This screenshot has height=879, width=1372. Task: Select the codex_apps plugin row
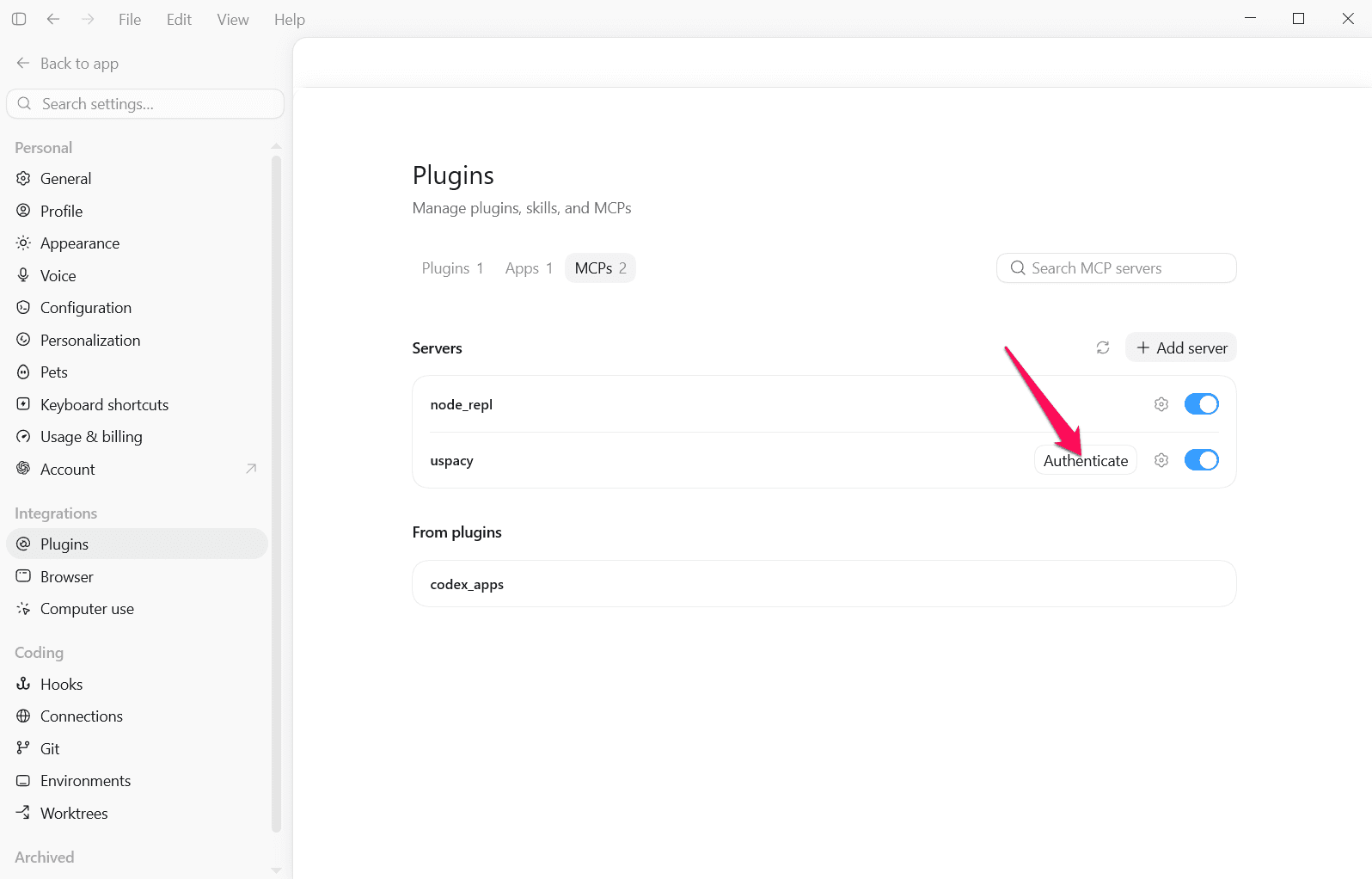click(824, 584)
